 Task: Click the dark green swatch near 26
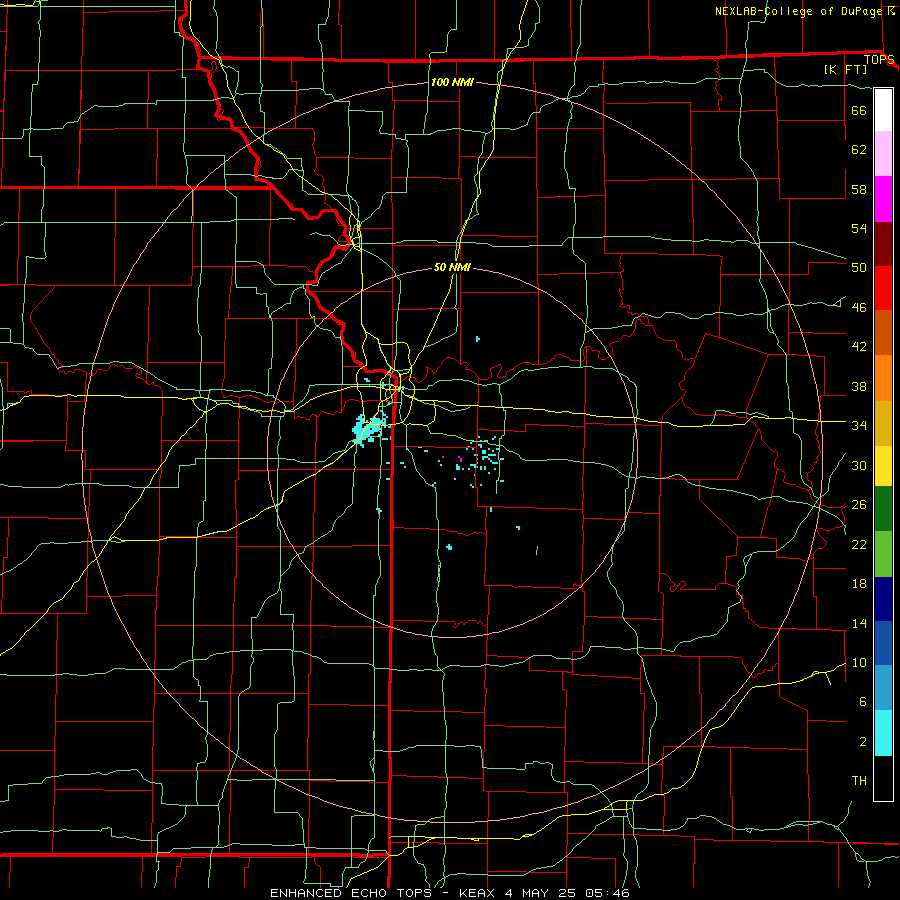pos(883,509)
